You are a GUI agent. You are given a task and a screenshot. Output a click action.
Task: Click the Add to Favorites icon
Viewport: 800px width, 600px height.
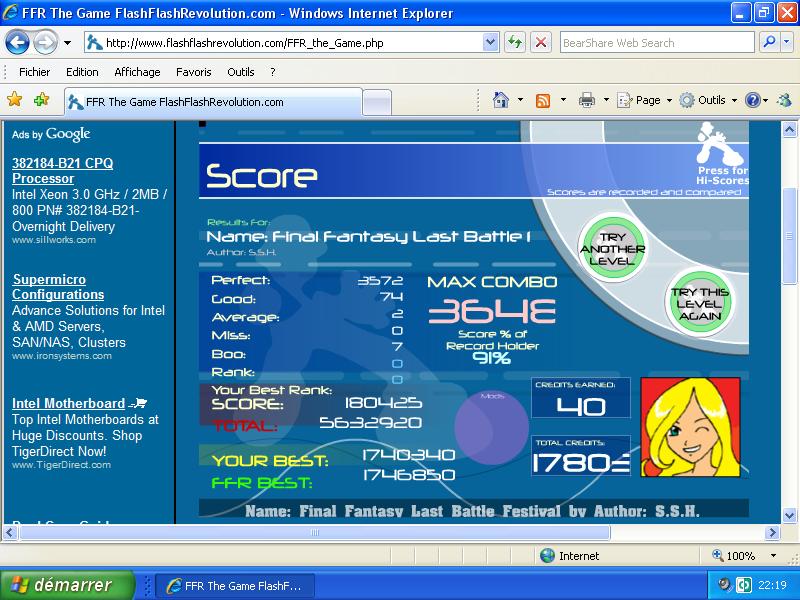pos(41,99)
